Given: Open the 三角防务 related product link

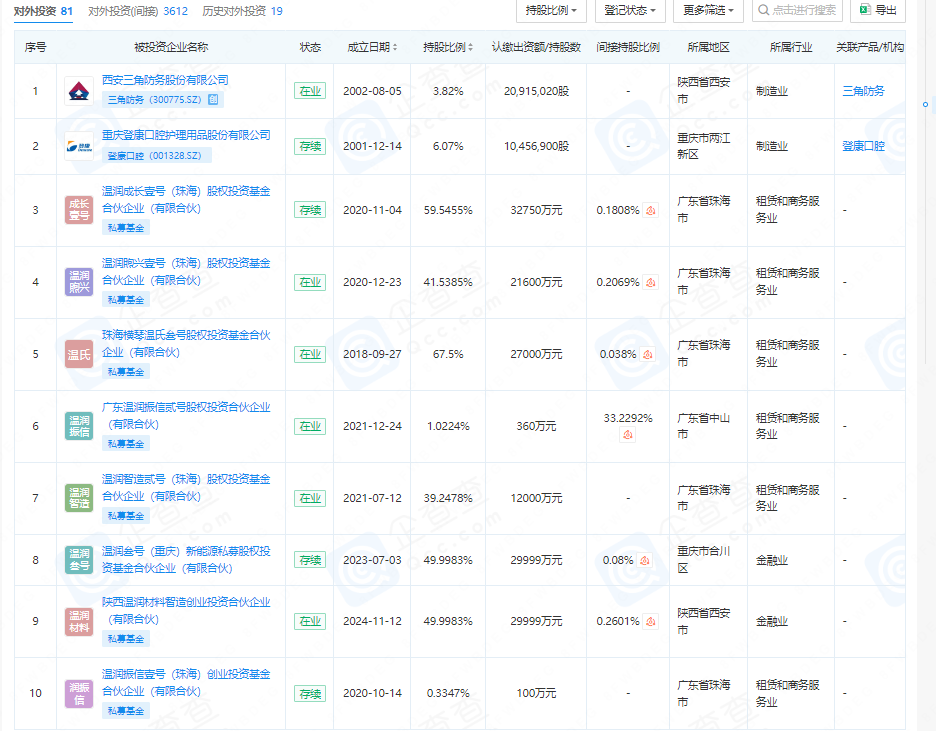Looking at the screenshot, I should coord(863,91).
